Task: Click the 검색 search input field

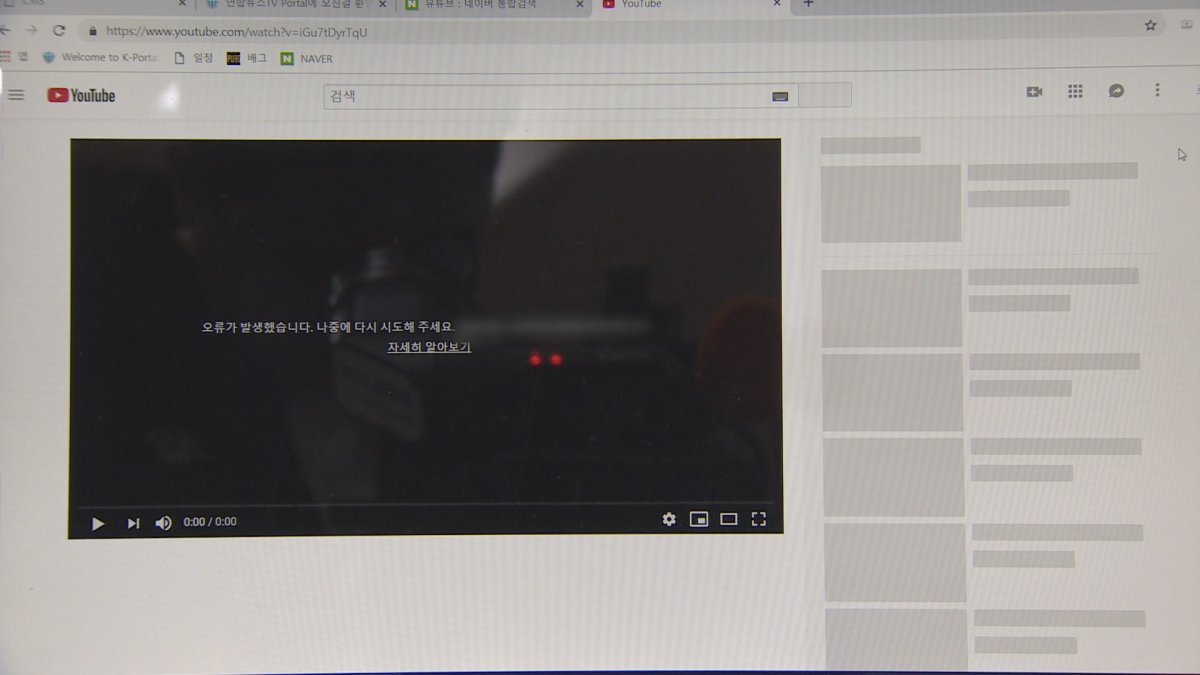Action: pos(545,96)
